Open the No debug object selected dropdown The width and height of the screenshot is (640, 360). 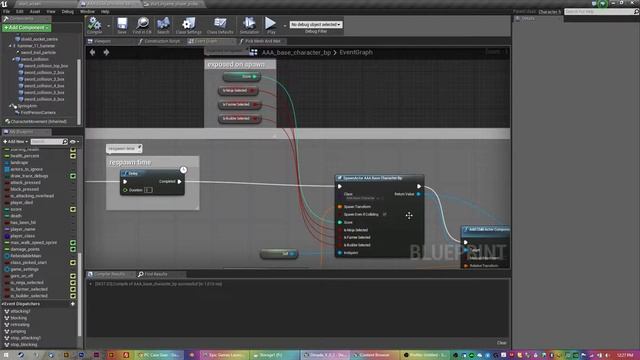pyautogui.click(x=316, y=24)
